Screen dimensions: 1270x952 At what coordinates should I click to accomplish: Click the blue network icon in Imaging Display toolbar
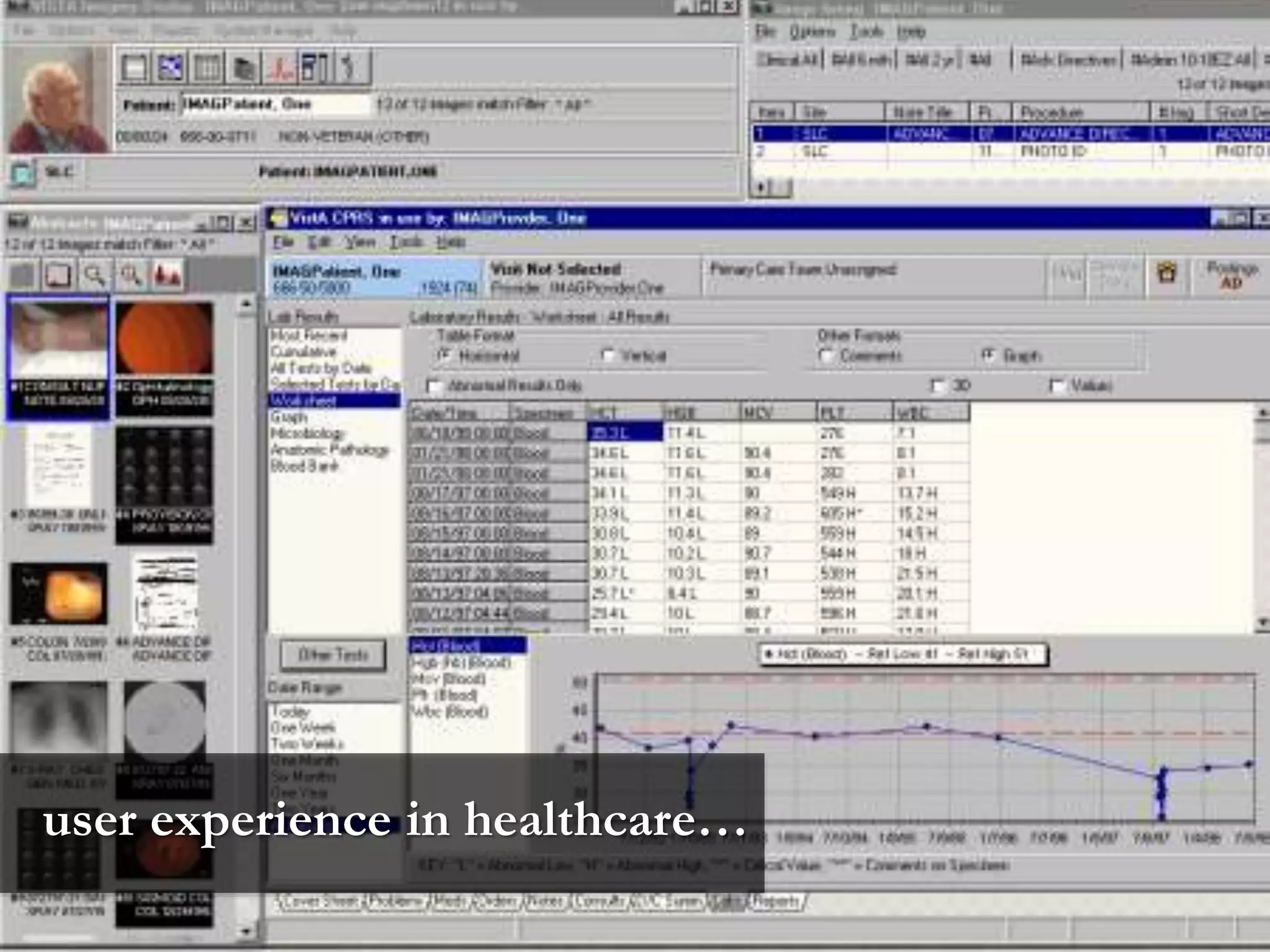coord(170,66)
